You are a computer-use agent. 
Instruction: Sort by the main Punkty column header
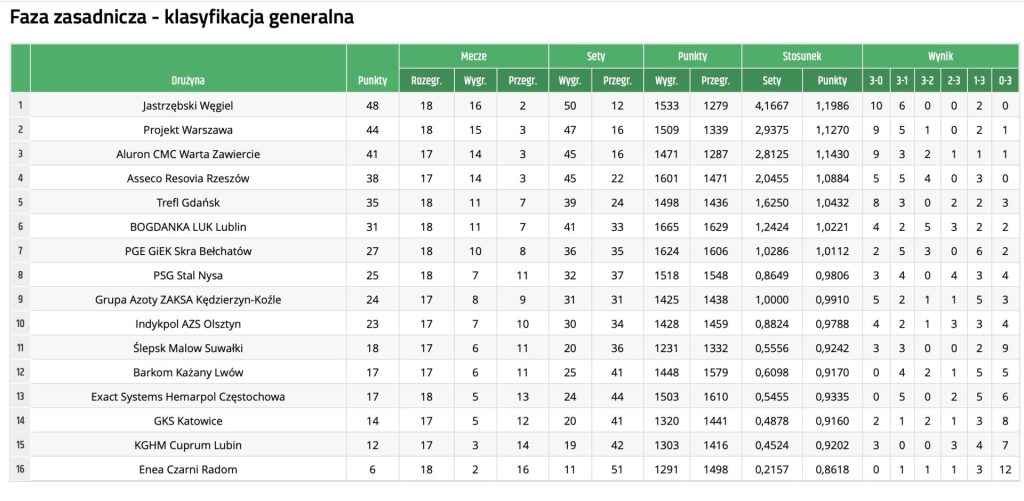pos(372,81)
